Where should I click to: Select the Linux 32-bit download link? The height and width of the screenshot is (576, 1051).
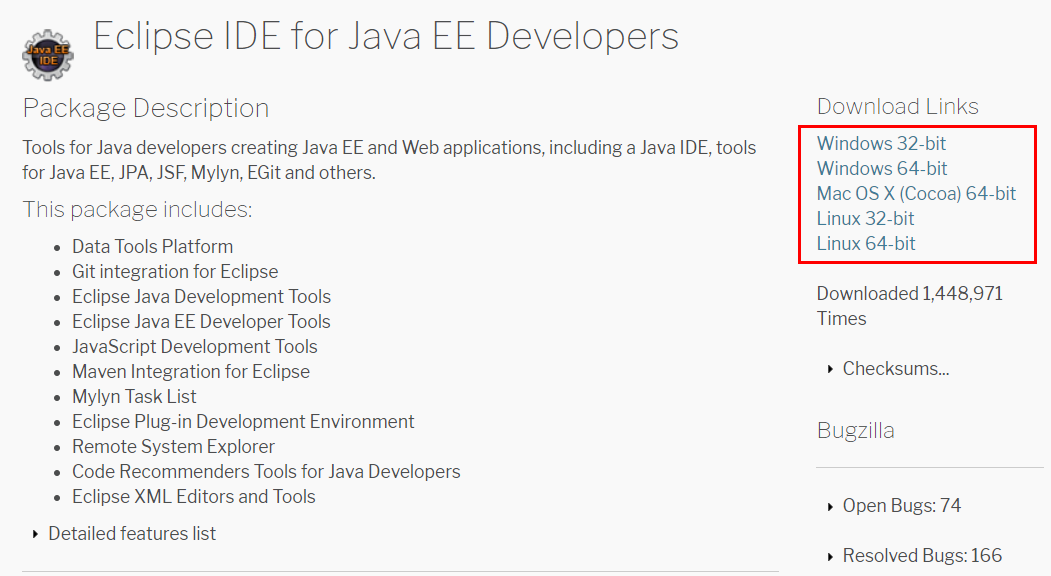865,219
